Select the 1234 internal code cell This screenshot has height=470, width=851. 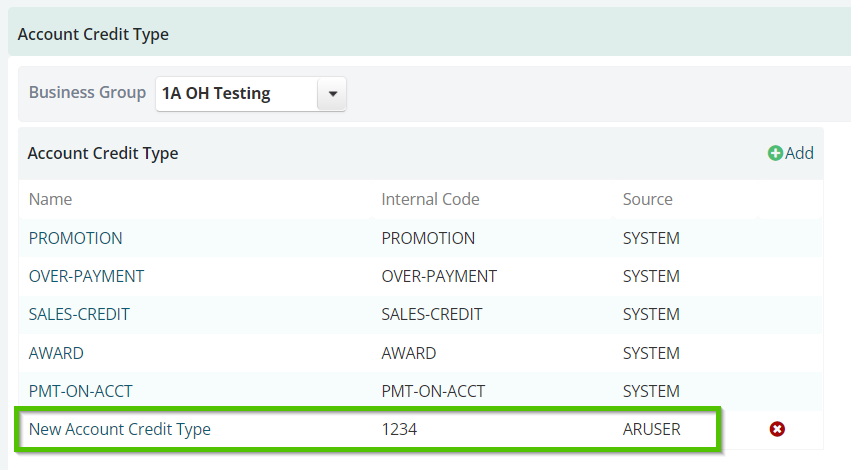pyautogui.click(x=399, y=429)
